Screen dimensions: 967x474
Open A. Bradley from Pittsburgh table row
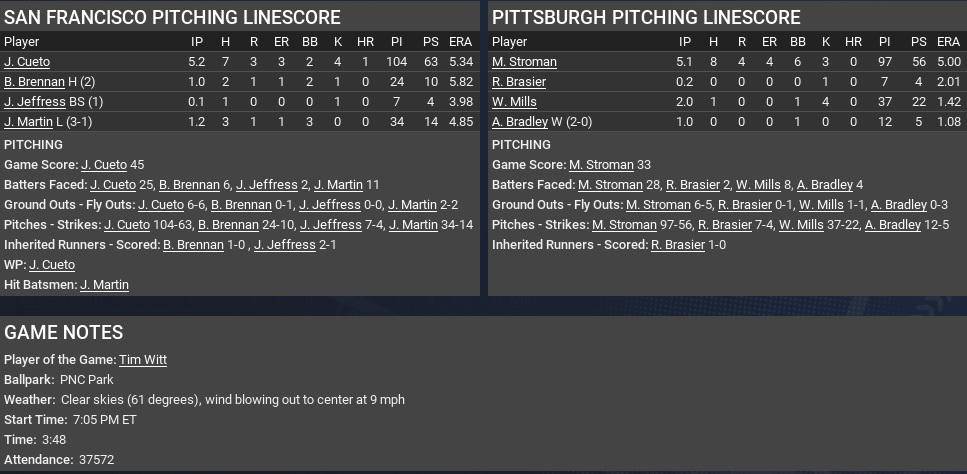(519, 122)
